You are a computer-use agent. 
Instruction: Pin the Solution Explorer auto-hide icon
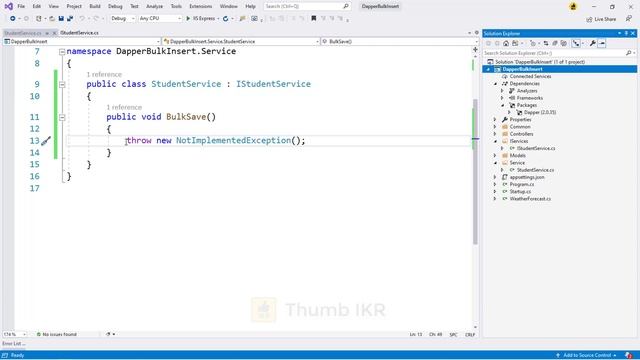click(x=626, y=33)
